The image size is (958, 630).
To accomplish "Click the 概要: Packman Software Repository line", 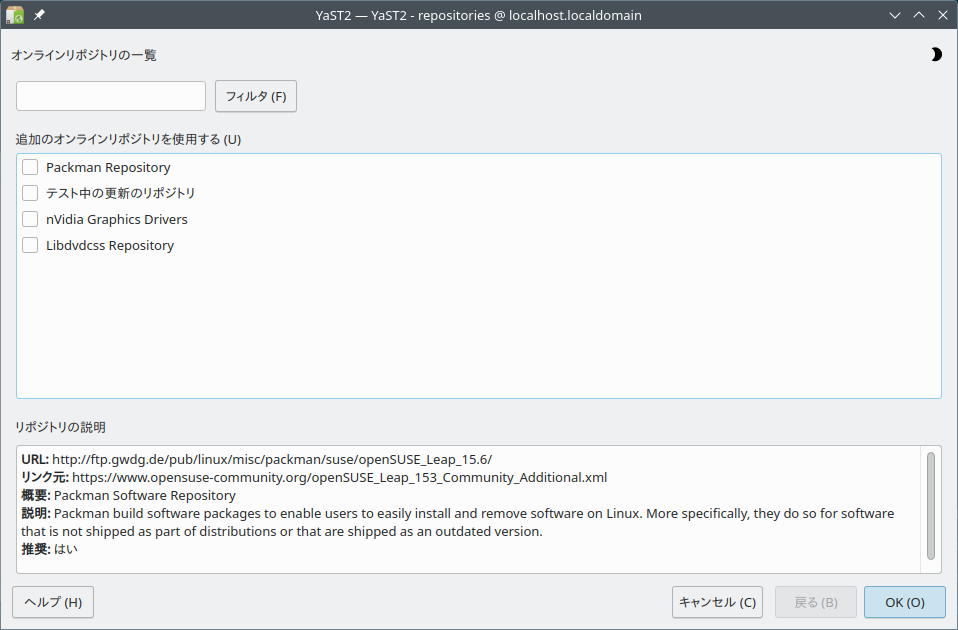I will tap(128, 495).
